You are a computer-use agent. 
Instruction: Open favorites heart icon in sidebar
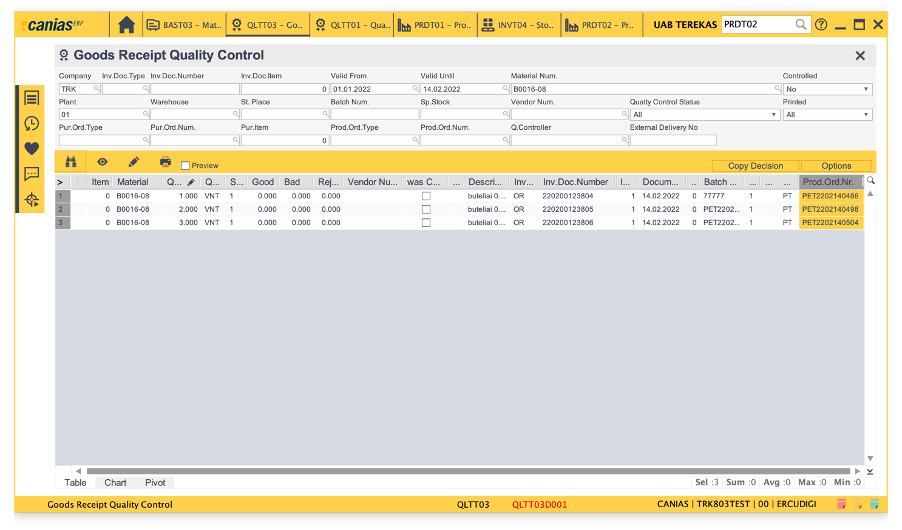tap(32, 148)
